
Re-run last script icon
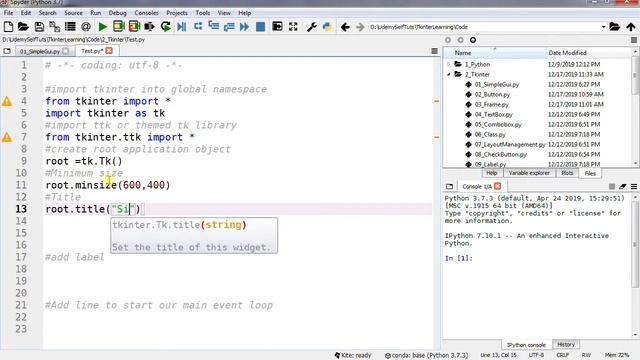(165, 27)
